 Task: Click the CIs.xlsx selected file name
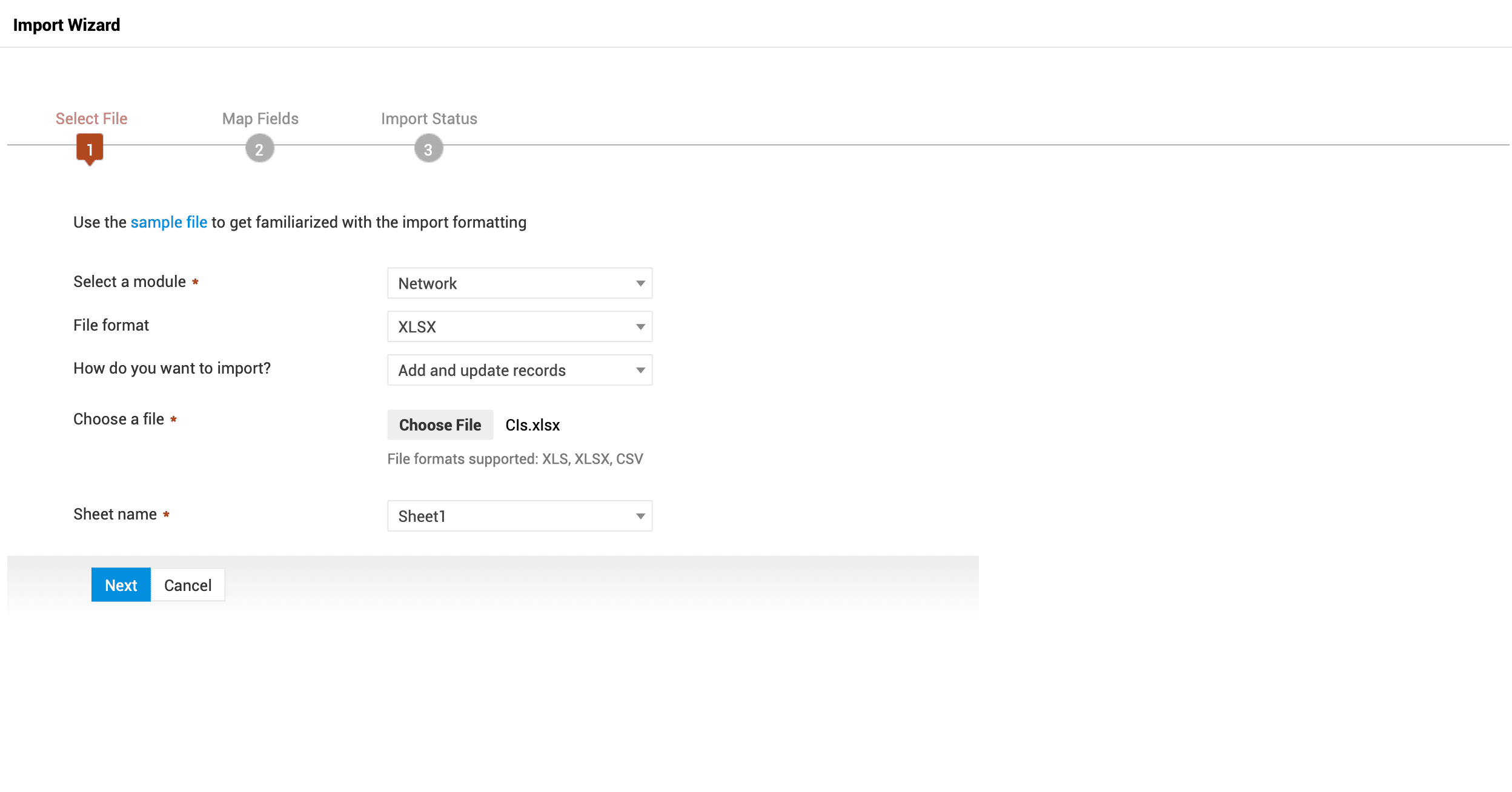532,425
